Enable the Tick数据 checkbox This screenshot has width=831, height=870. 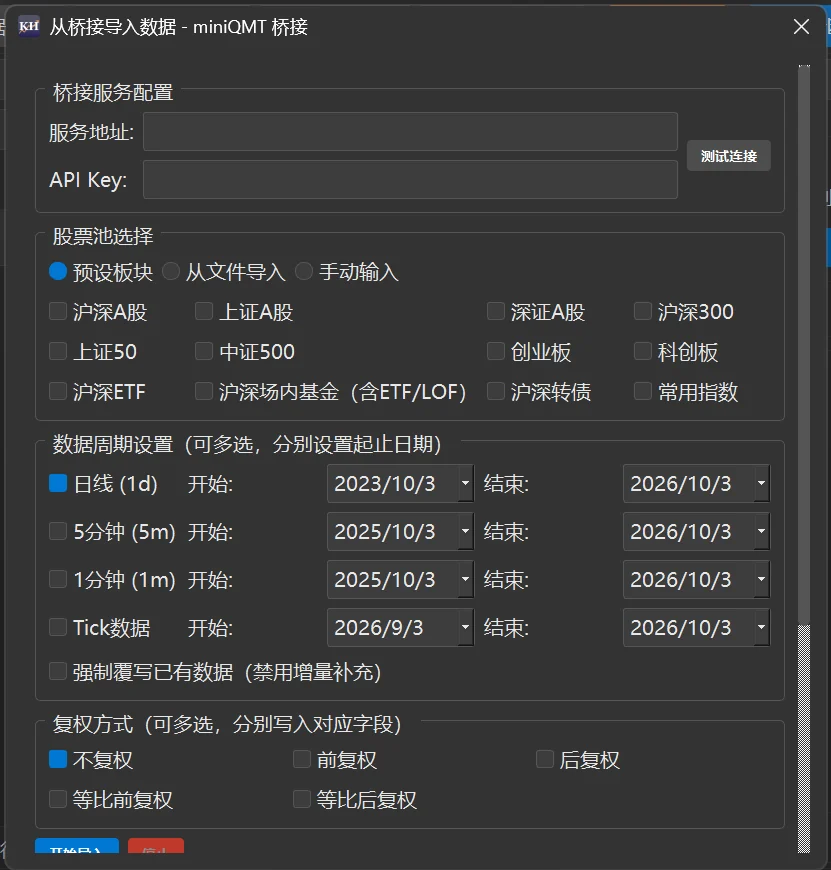58,628
